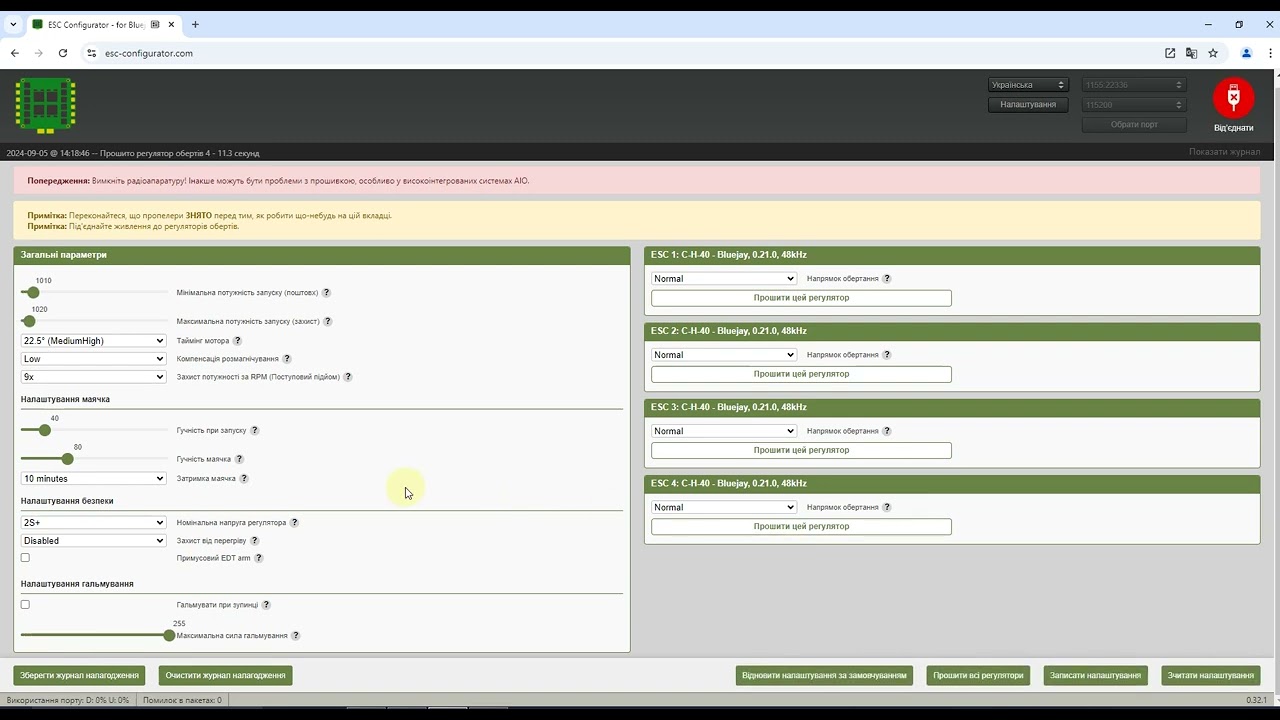Screen dimensions: 1280x720
Task: Open ESC 3 Напрямок обертання help icon
Action: (x=887, y=431)
